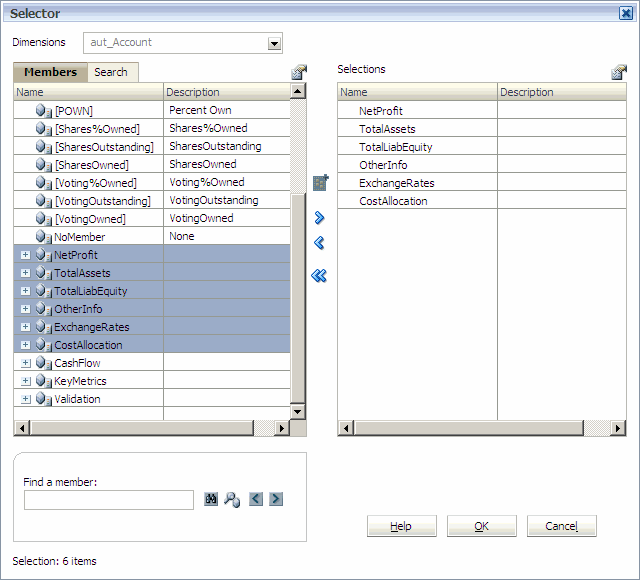Click the Members Description column header
The image size is (640, 580).
227,92
